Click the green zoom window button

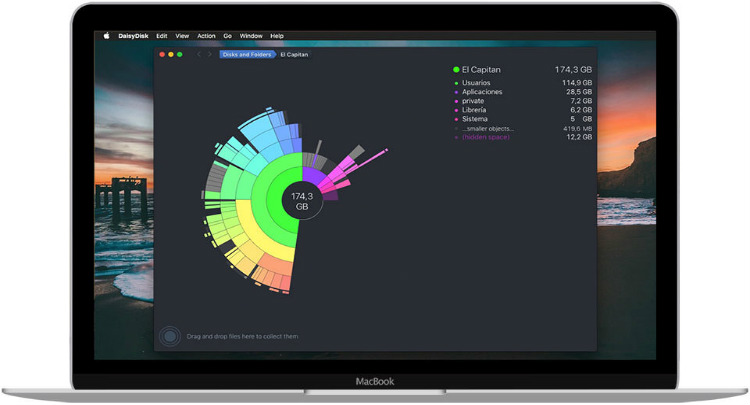(x=180, y=55)
